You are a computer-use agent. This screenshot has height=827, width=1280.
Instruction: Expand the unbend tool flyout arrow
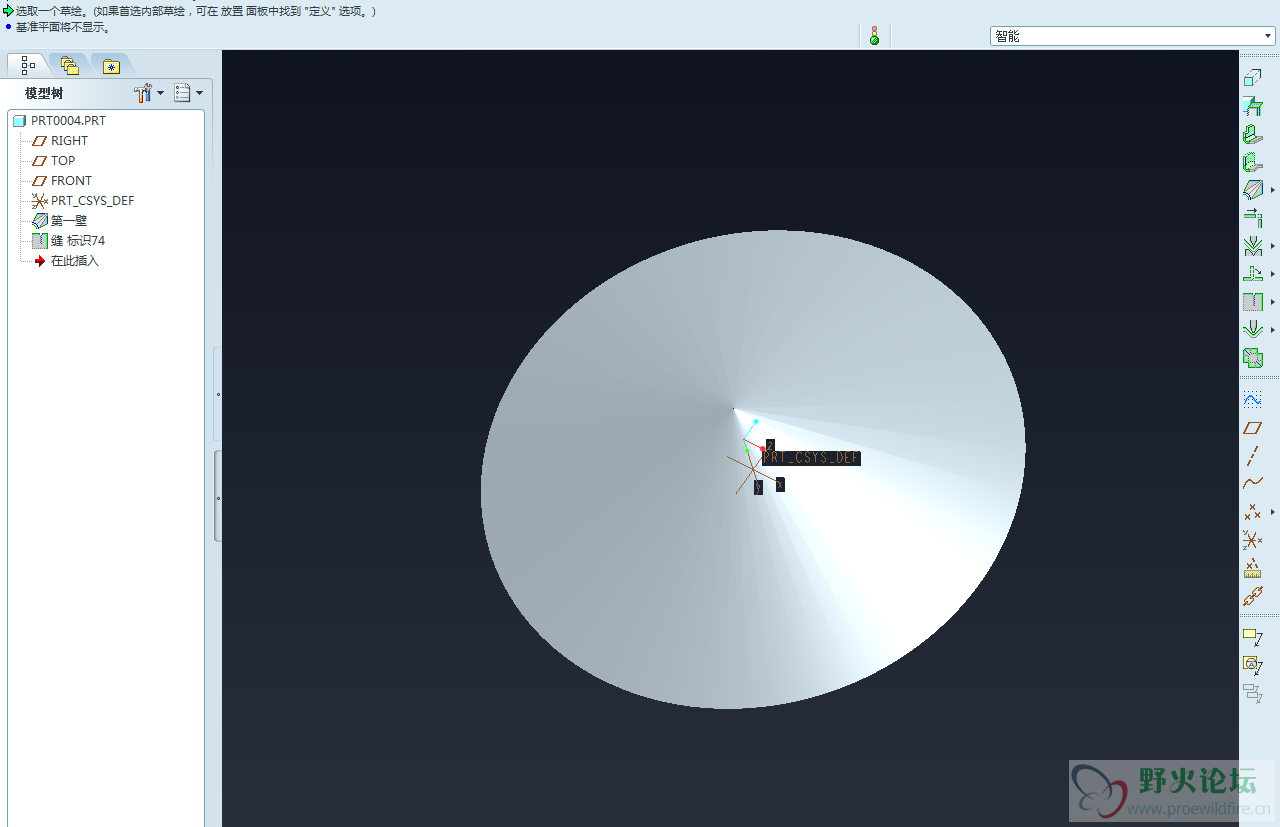[x=1273, y=273]
